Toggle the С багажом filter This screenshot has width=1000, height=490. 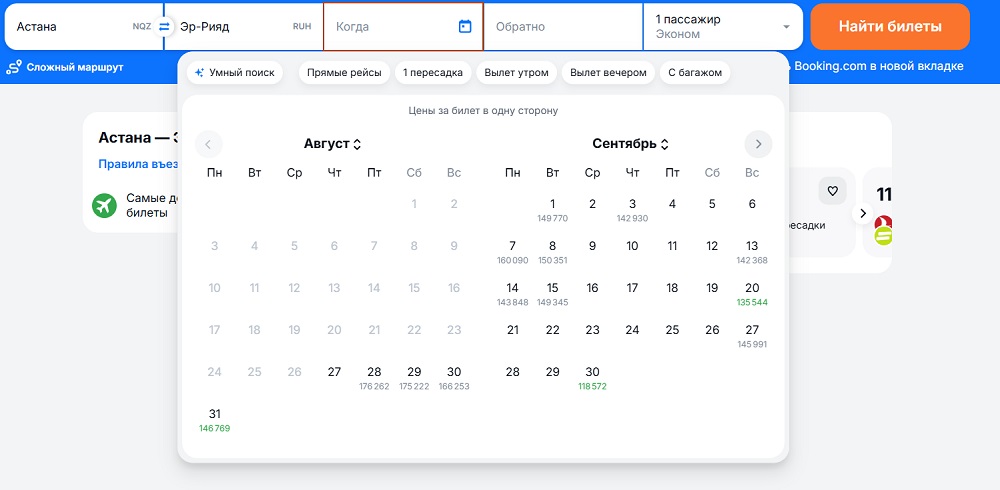point(695,73)
